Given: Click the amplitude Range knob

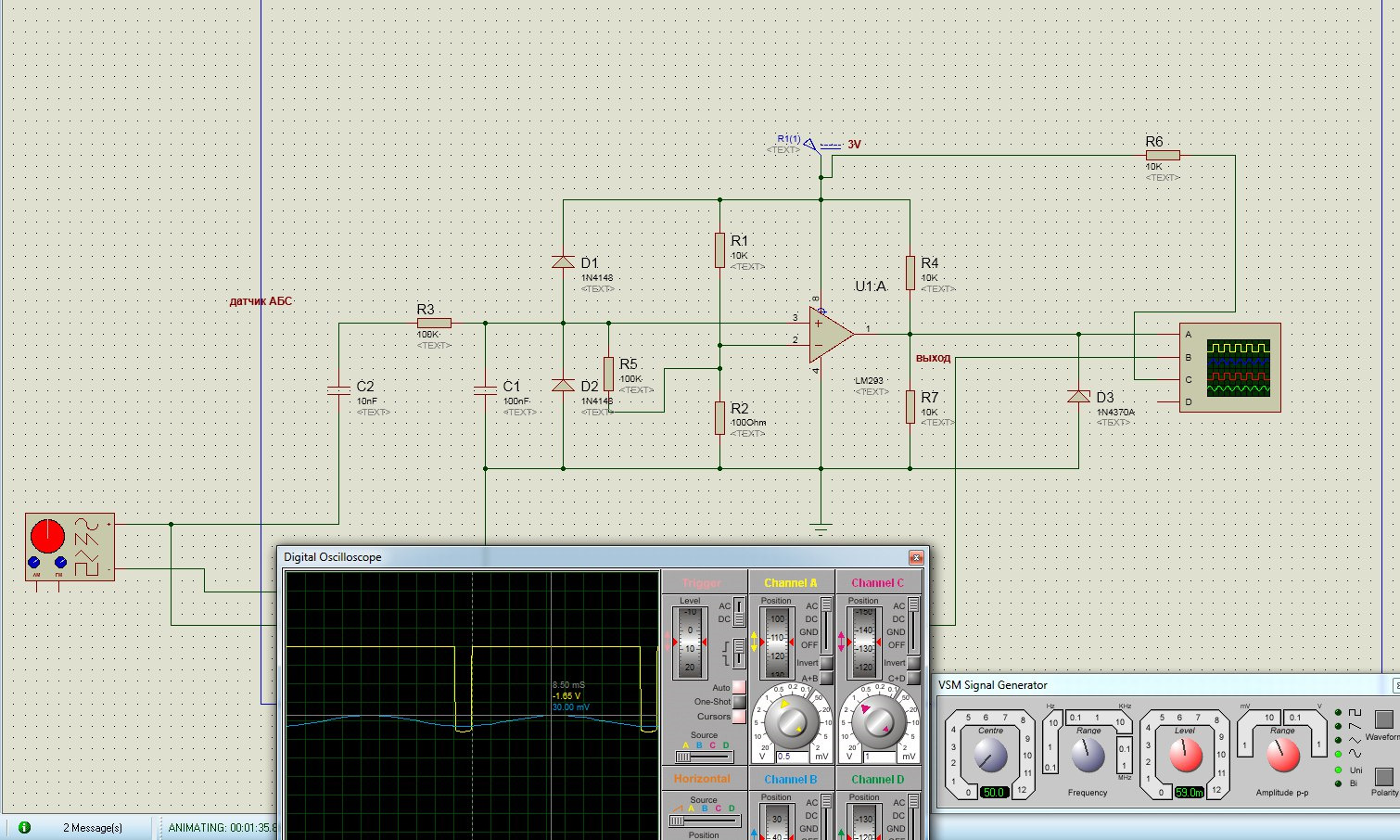Looking at the screenshot, I should pos(1283,755).
